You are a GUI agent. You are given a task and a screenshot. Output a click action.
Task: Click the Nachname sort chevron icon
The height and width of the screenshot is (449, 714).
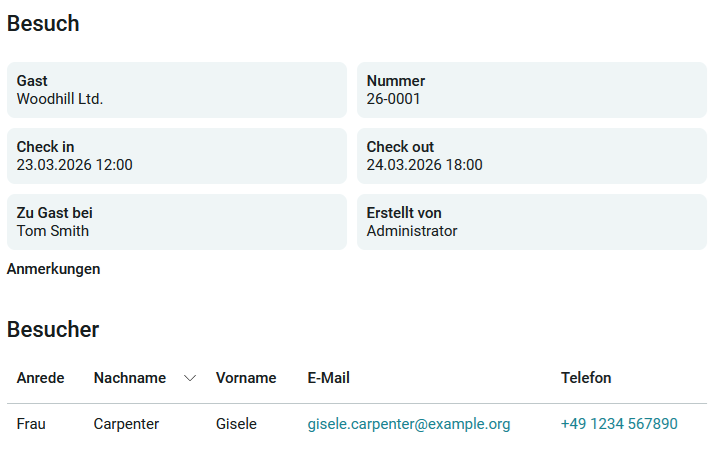[190, 378]
